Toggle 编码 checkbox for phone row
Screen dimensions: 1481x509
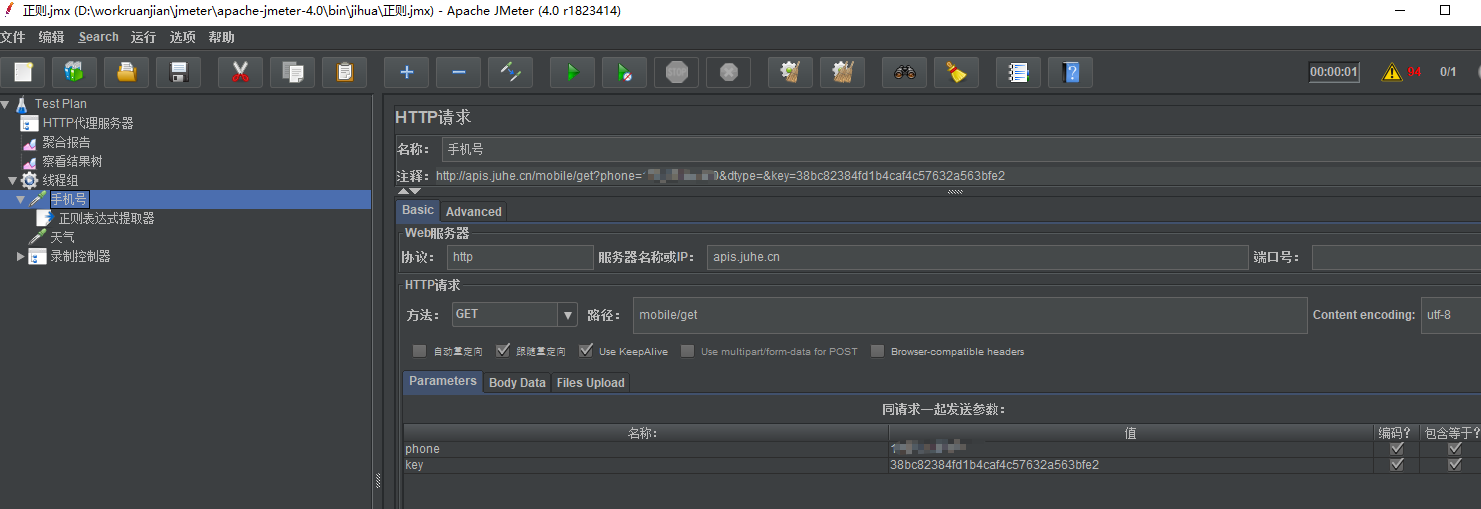click(x=1397, y=449)
